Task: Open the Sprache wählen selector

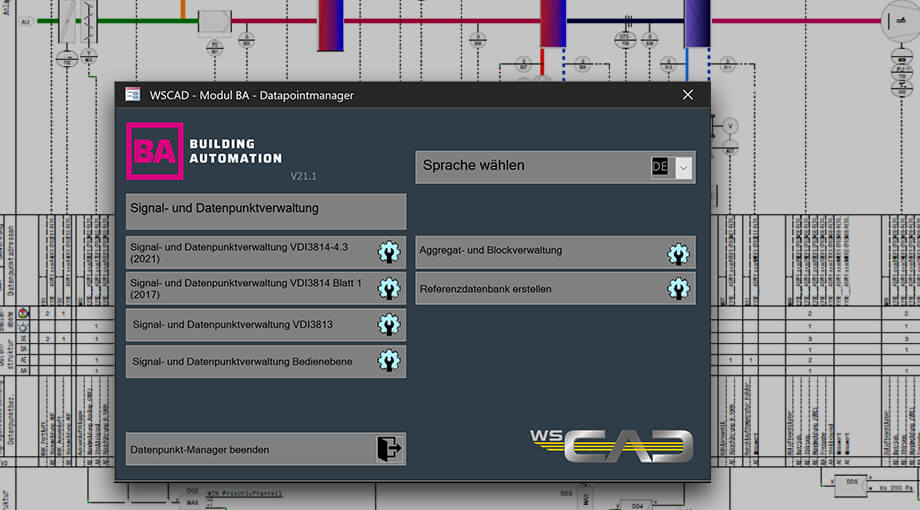Action: coord(530,166)
